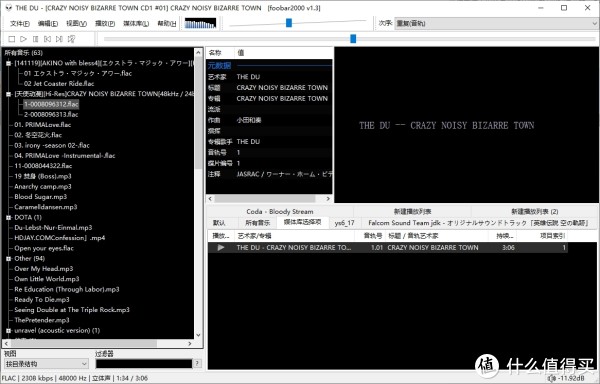Click the spectrum visualizer in toolbar
Image resolution: width=600 pixels, height=384 pixels.
pyautogui.click(x=200, y=23)
